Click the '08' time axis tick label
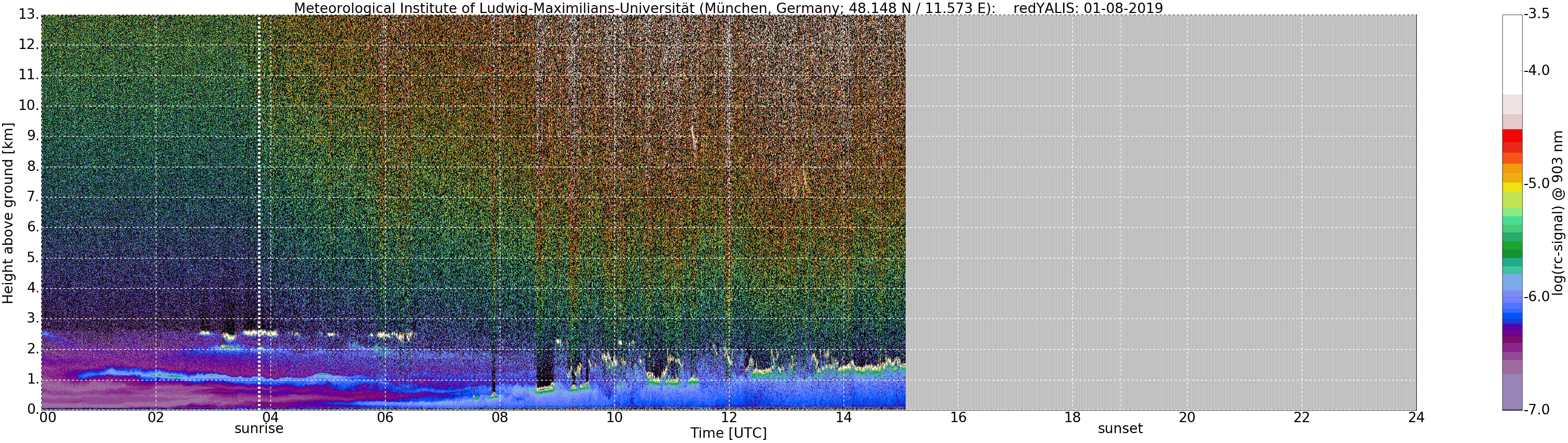 tap(500, 417)
